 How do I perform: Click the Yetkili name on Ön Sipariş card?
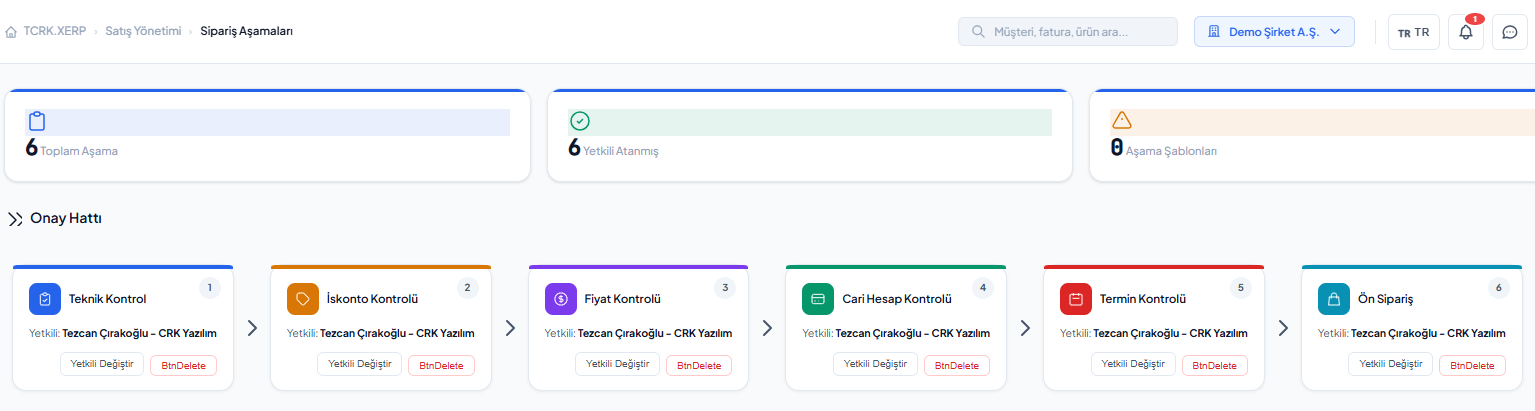(1429, 333)
